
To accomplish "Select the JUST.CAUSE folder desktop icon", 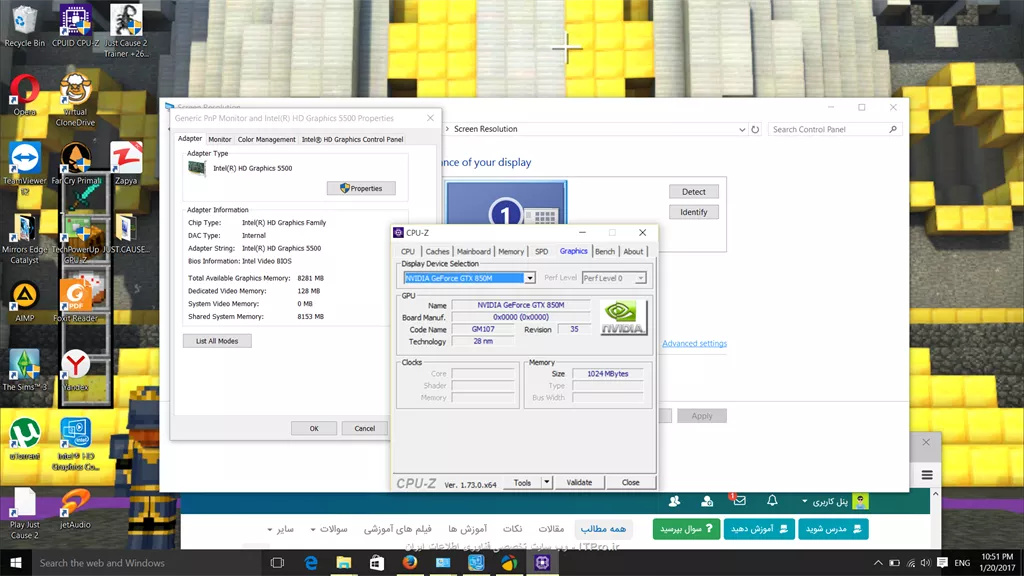I will click(126, 234).
